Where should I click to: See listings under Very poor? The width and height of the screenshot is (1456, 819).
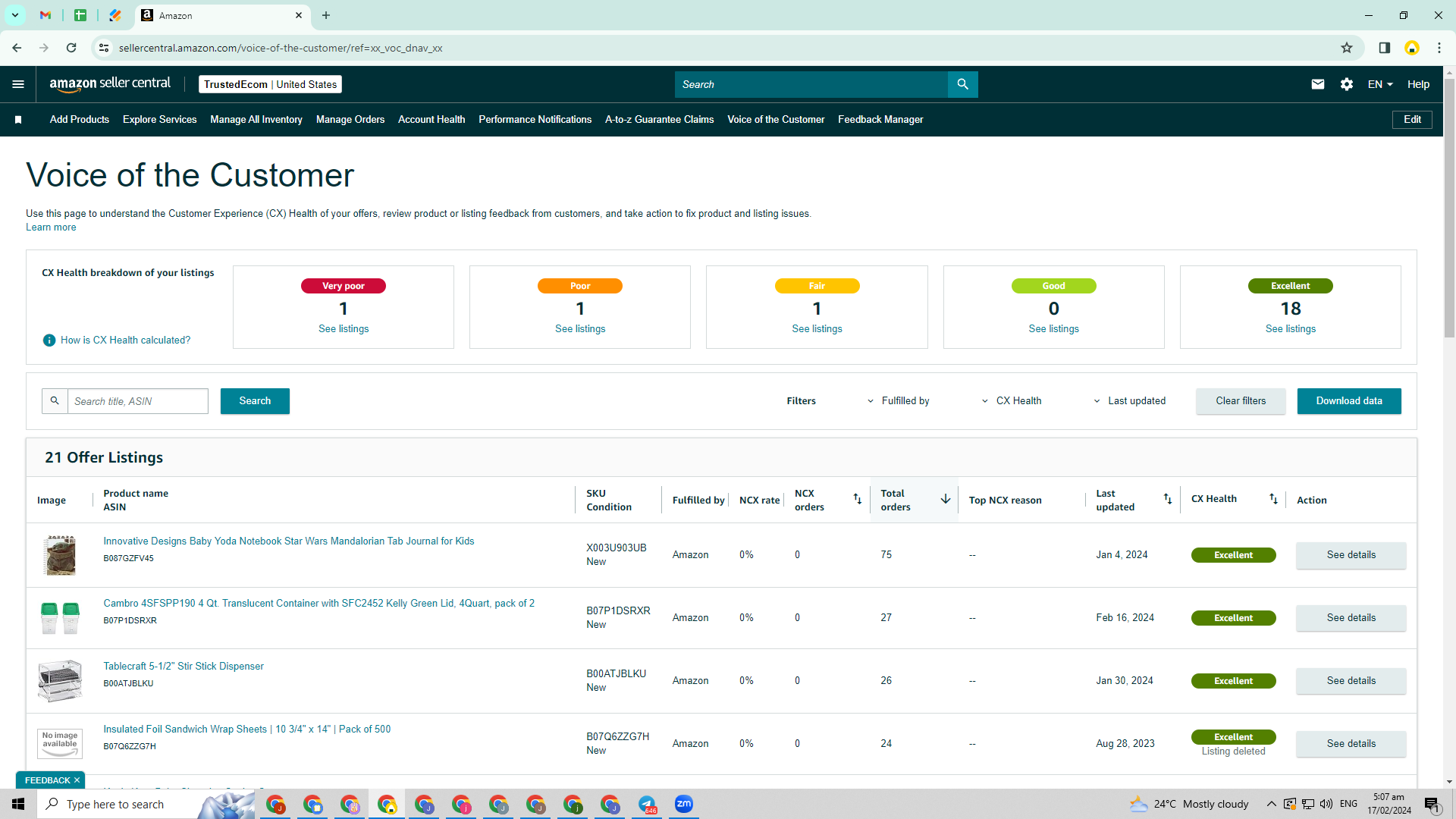[x=344, y=329]
